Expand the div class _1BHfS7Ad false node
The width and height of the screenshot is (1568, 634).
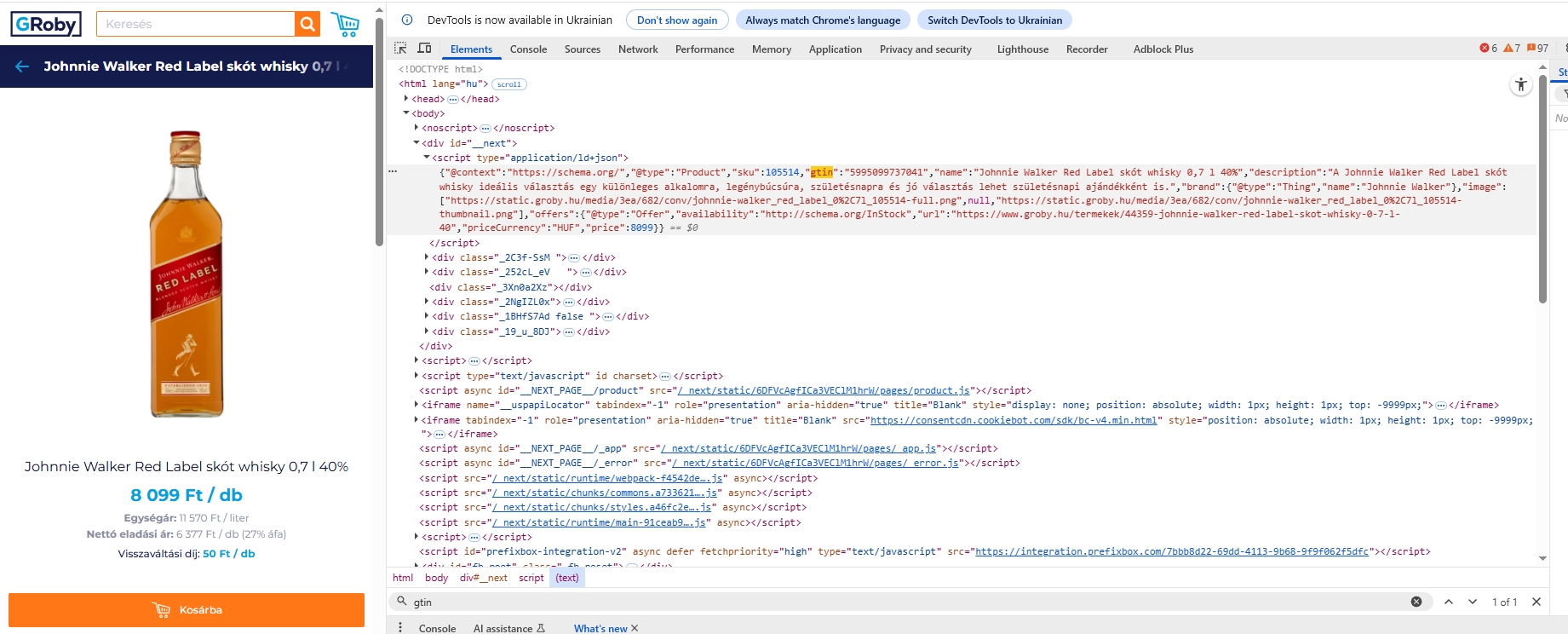pos(427,316)
